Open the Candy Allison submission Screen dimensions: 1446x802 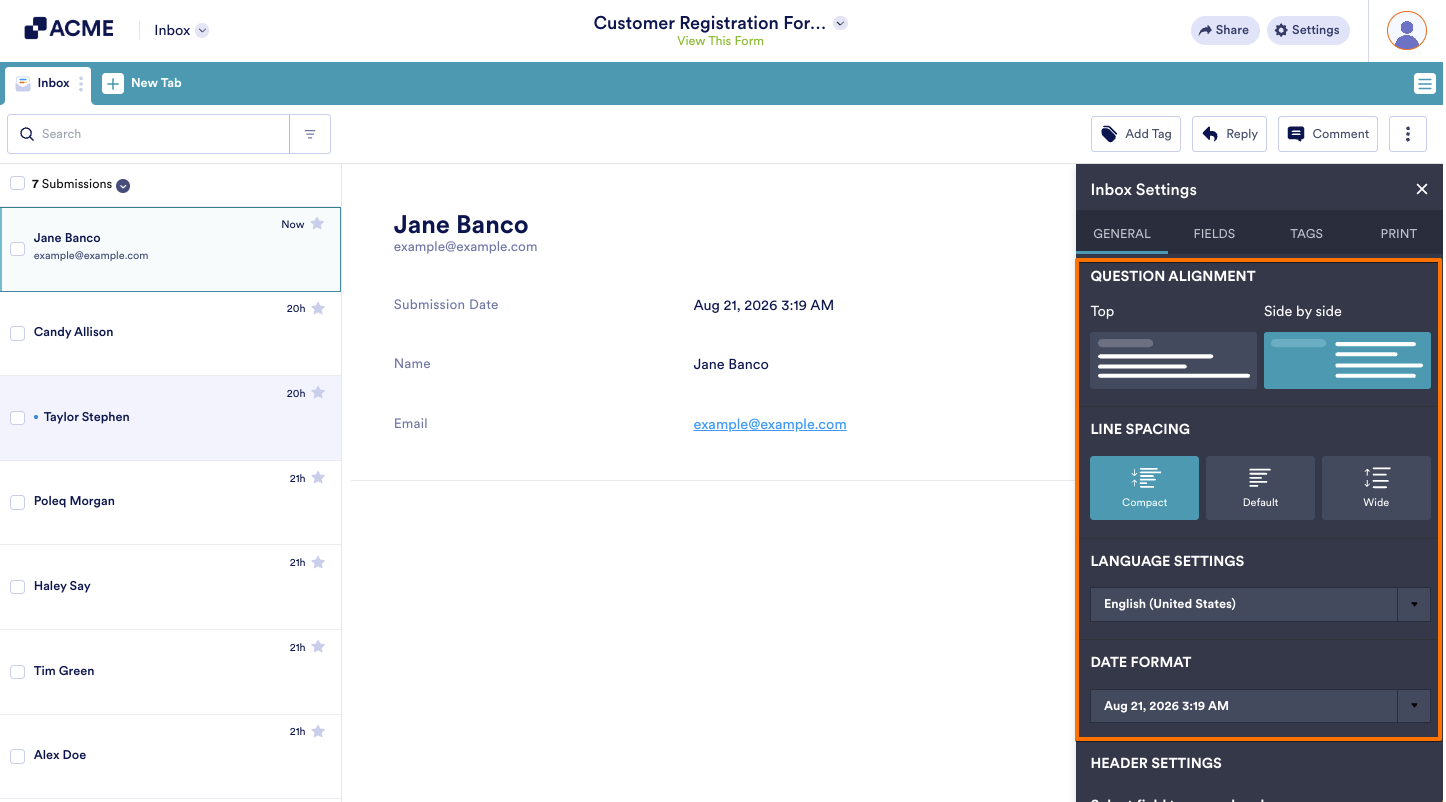[x=170, y=333]
